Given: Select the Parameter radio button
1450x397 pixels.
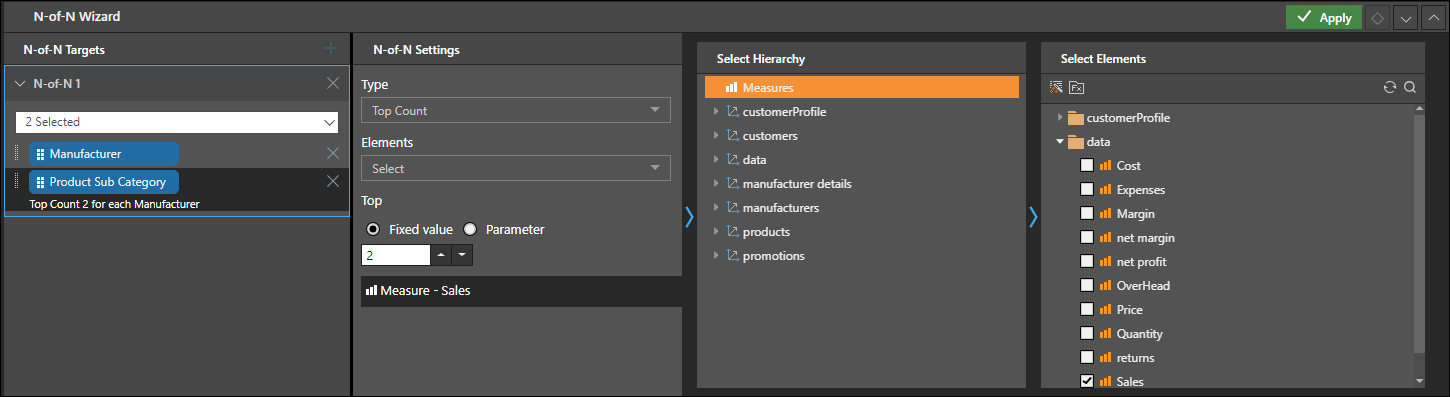Looking at the screenshot, I should coord(470,229).
